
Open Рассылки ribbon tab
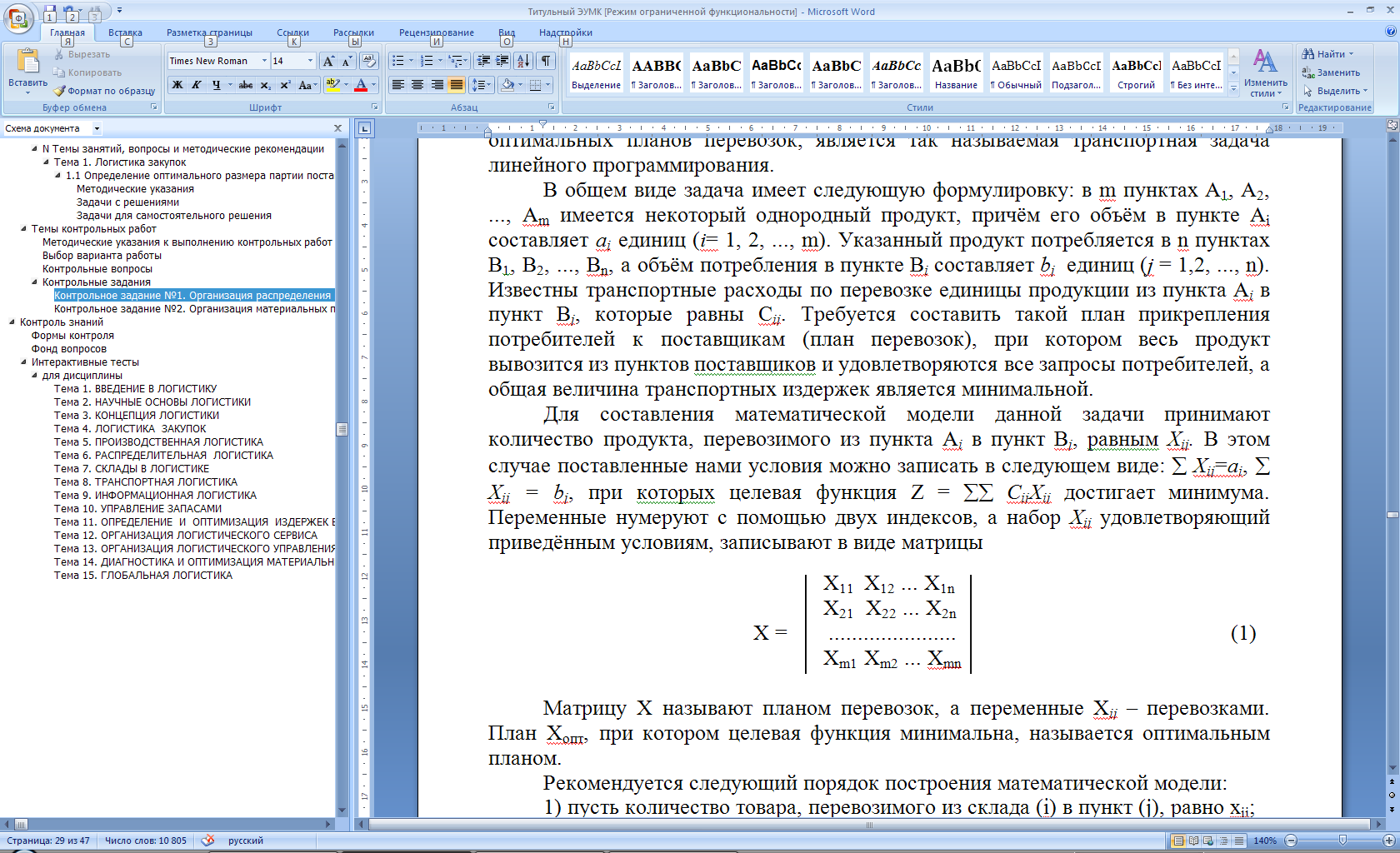(353, 32)
